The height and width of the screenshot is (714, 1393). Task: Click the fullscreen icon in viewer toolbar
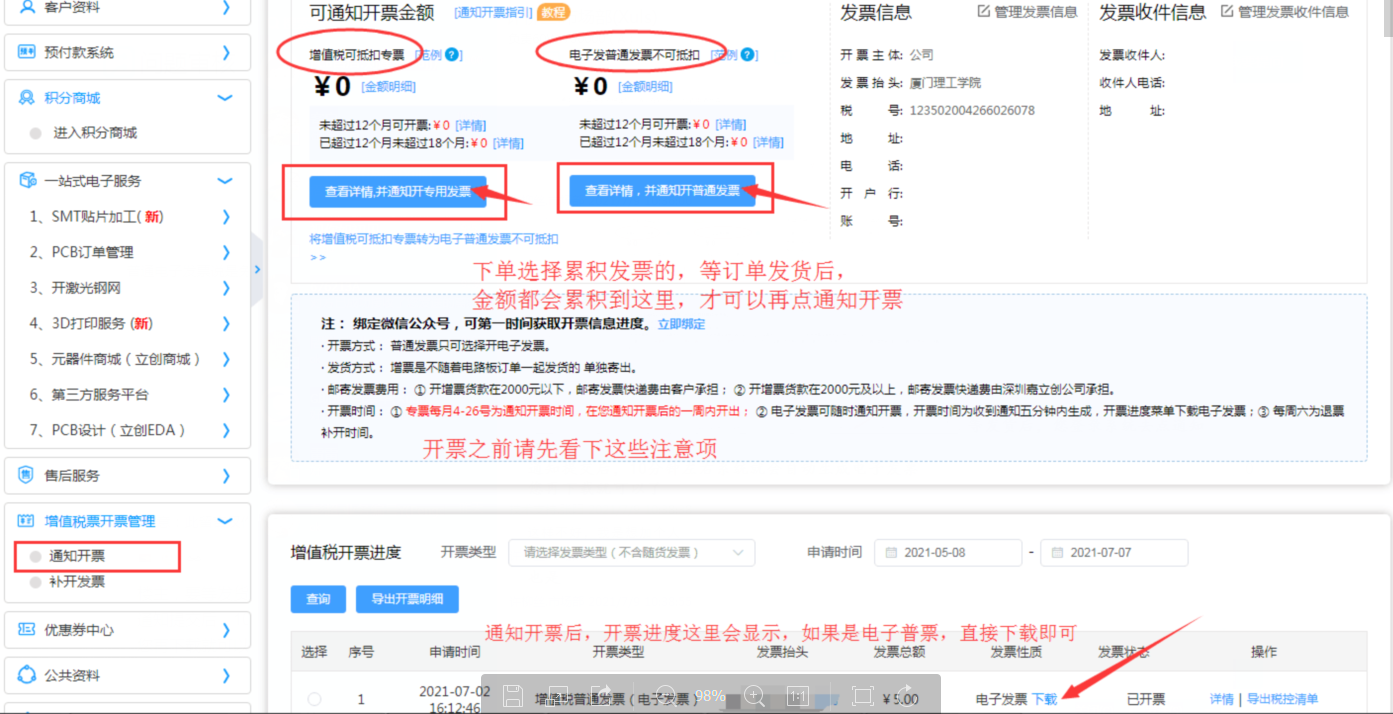[862, 695]
